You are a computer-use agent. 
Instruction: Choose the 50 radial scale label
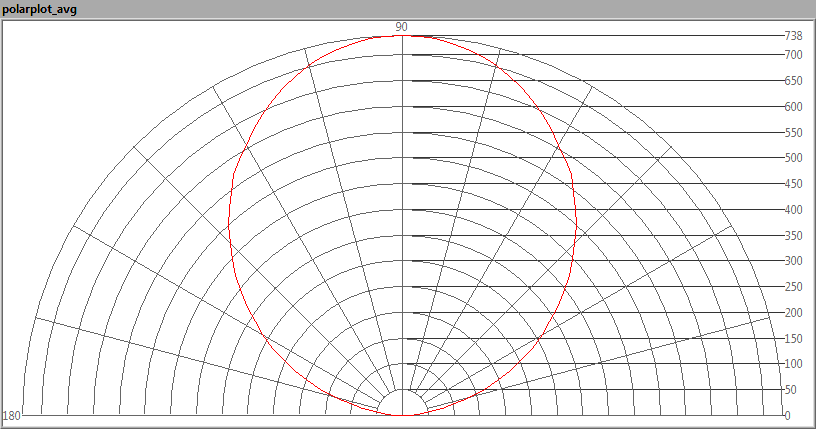coord(791,390)
